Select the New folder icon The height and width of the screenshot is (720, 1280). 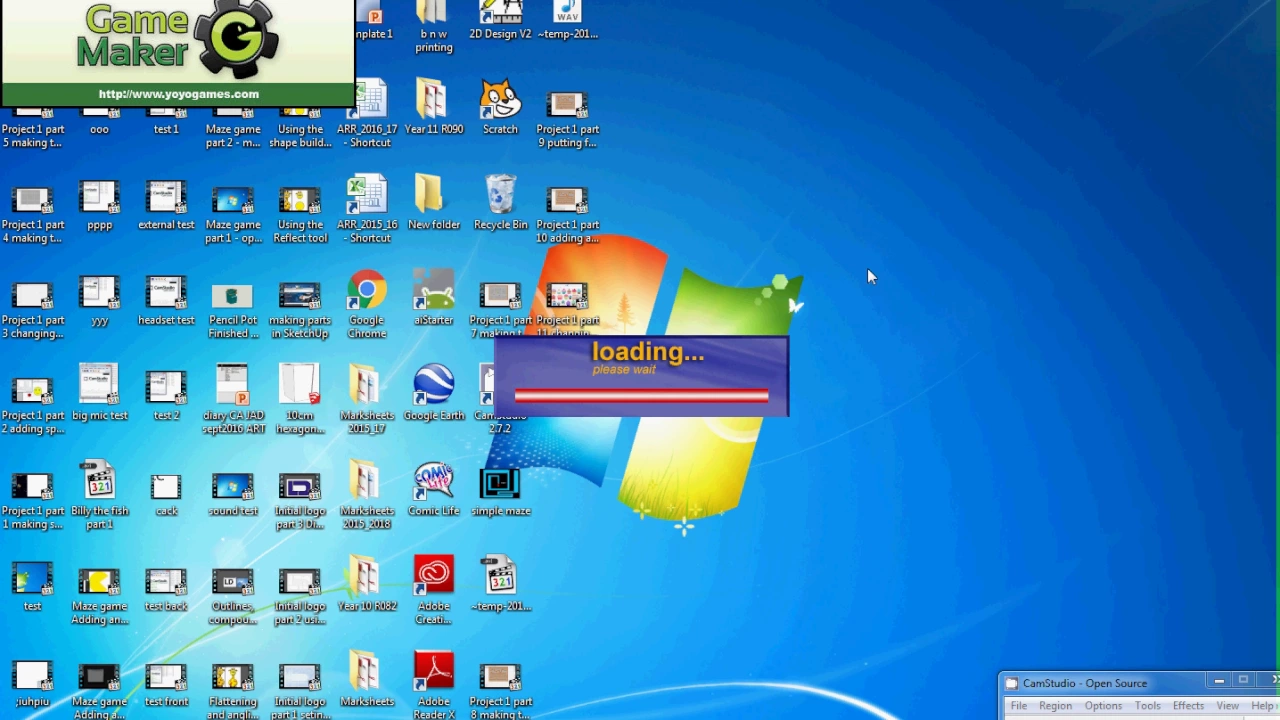pos(434,203)
